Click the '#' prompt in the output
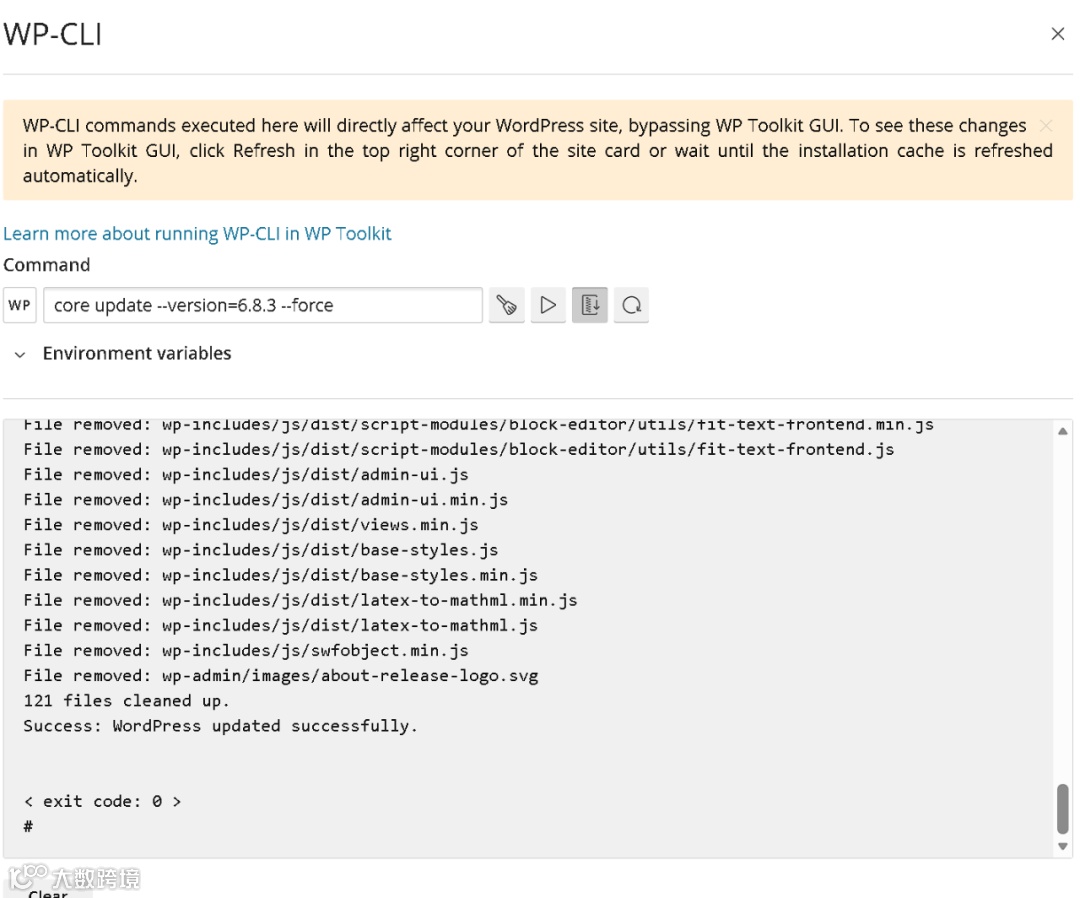 [28, 826]
